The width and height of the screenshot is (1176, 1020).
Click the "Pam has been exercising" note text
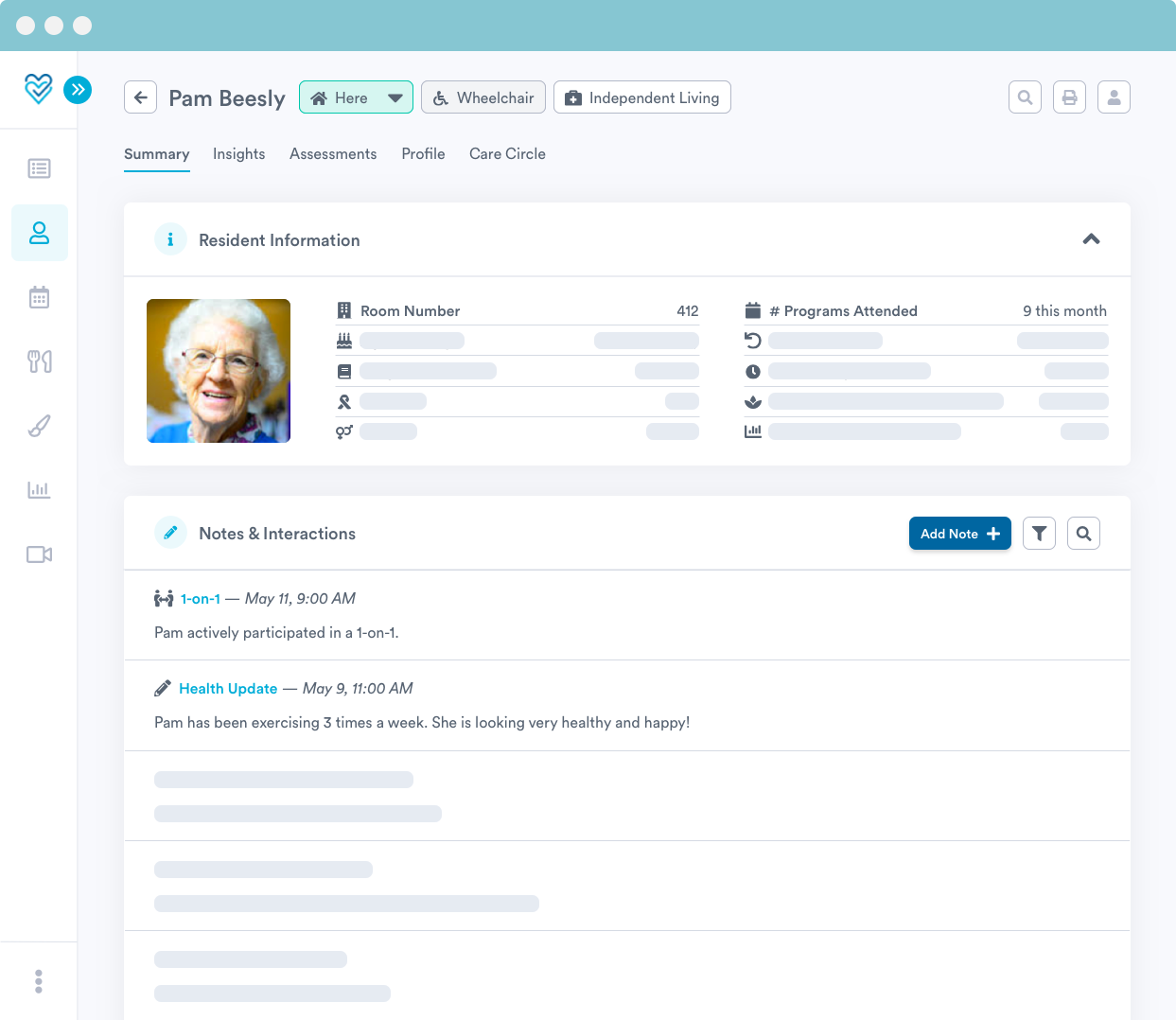[x=422, y=723]
